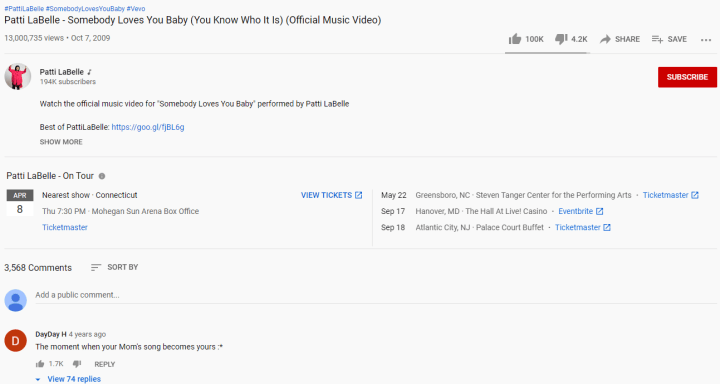Click the '194K subscribers' text
The height and width of the screenshot is (384, 720).
pos(68,82)
